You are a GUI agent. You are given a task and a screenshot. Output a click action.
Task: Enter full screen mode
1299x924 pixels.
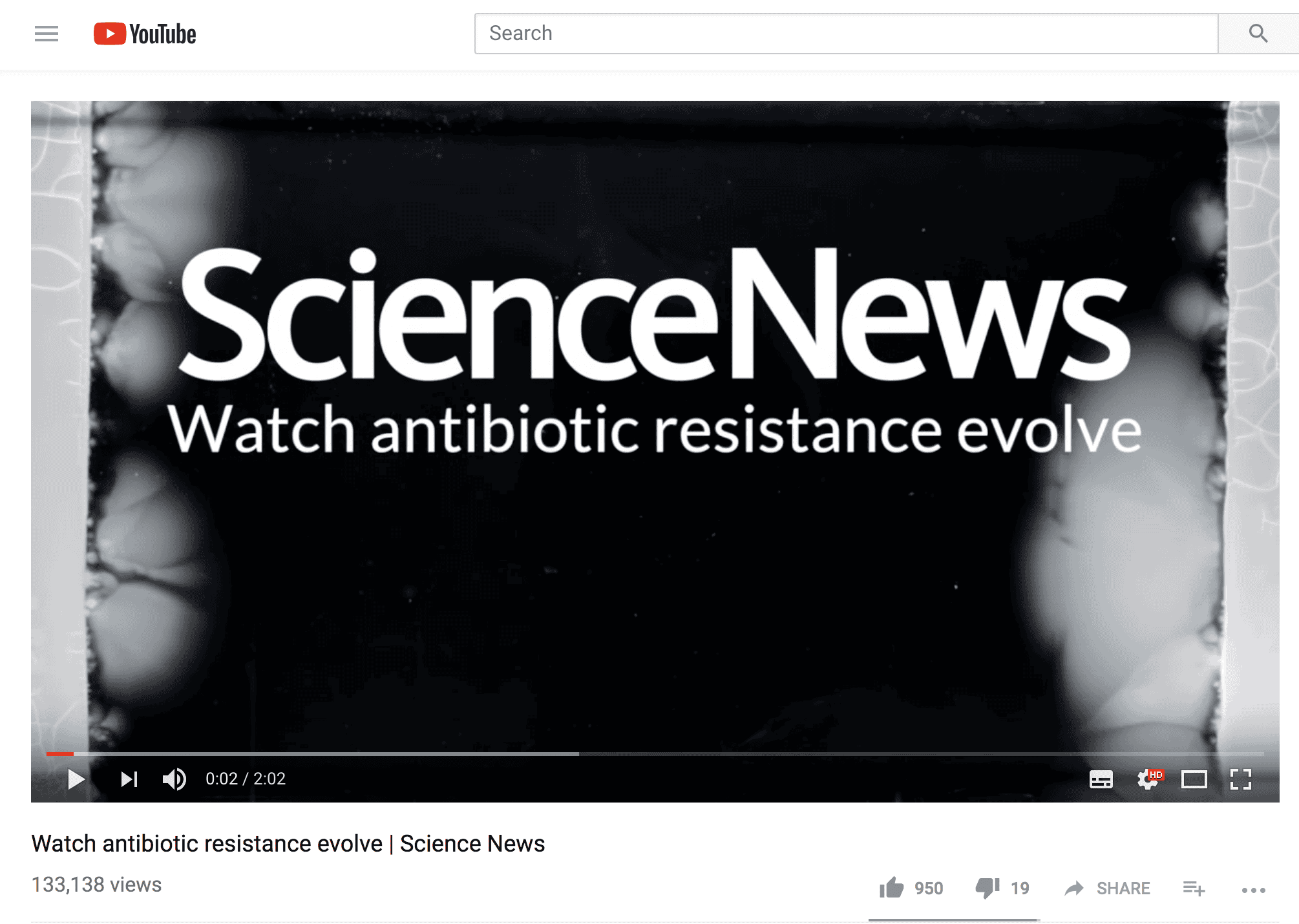coord(1241,779)
